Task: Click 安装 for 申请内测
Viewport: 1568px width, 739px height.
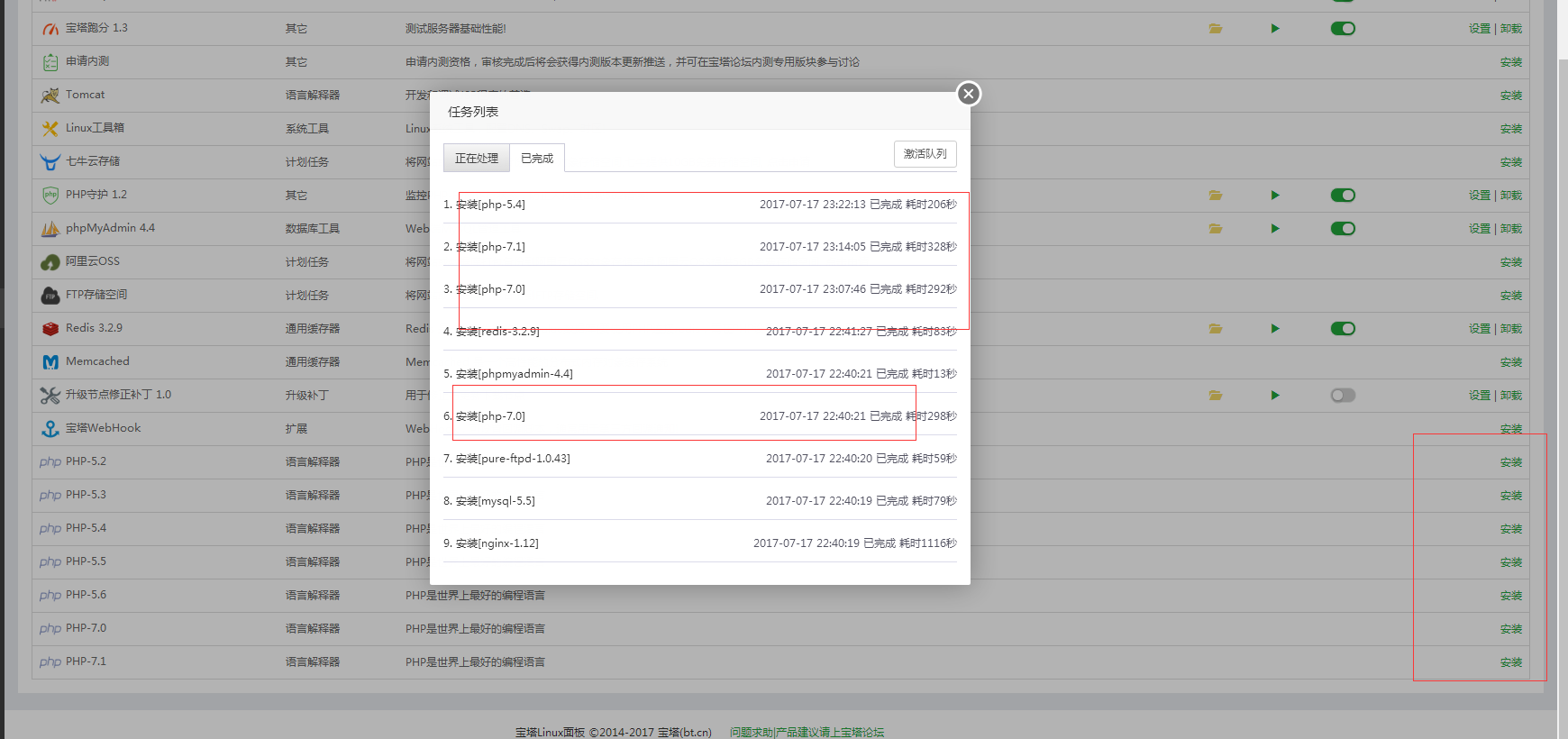Action: 1511,62
